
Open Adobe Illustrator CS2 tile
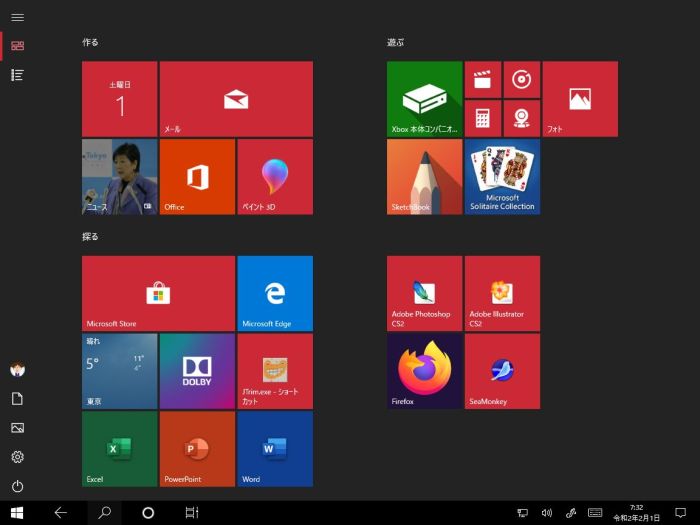point(502,293)
